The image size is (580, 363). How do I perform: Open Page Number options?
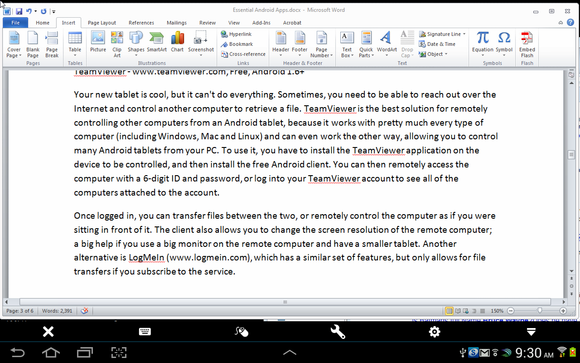coord(321,44)
